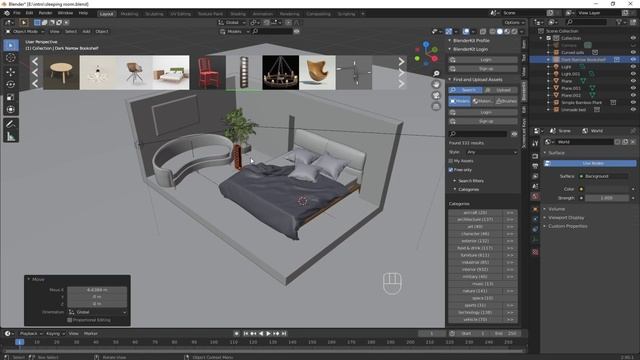640x360 pixels.
Task: Select the chandelier asset thumbnail
Action: [281, 73]
